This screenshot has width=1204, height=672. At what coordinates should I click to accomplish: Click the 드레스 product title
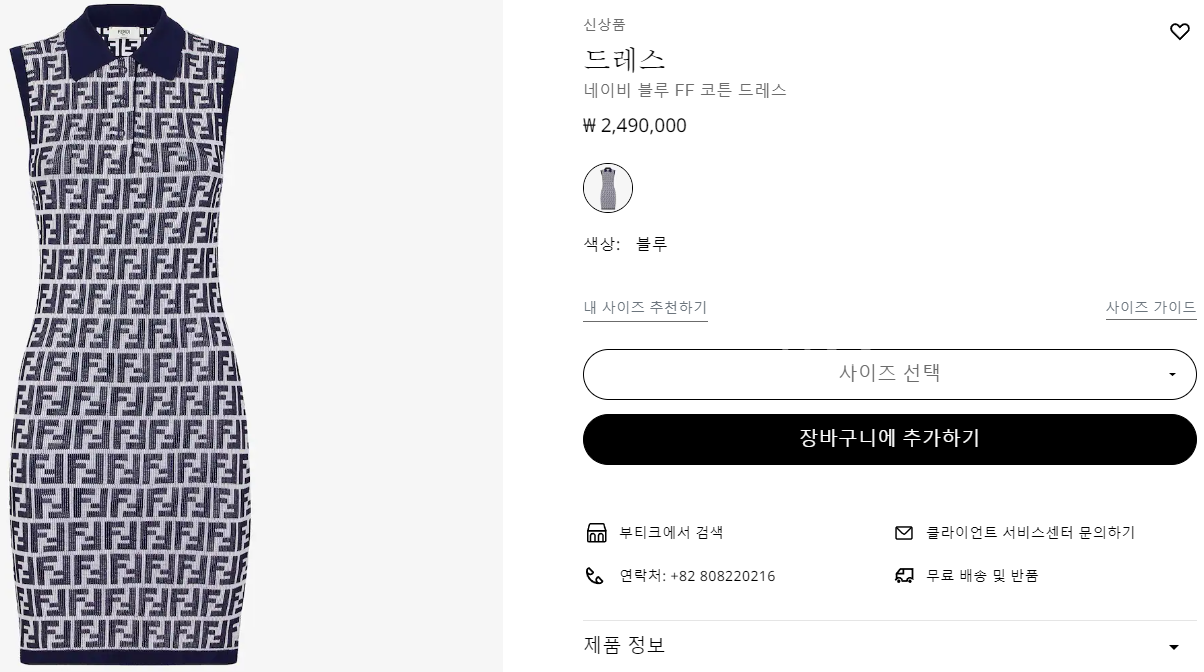624,59
